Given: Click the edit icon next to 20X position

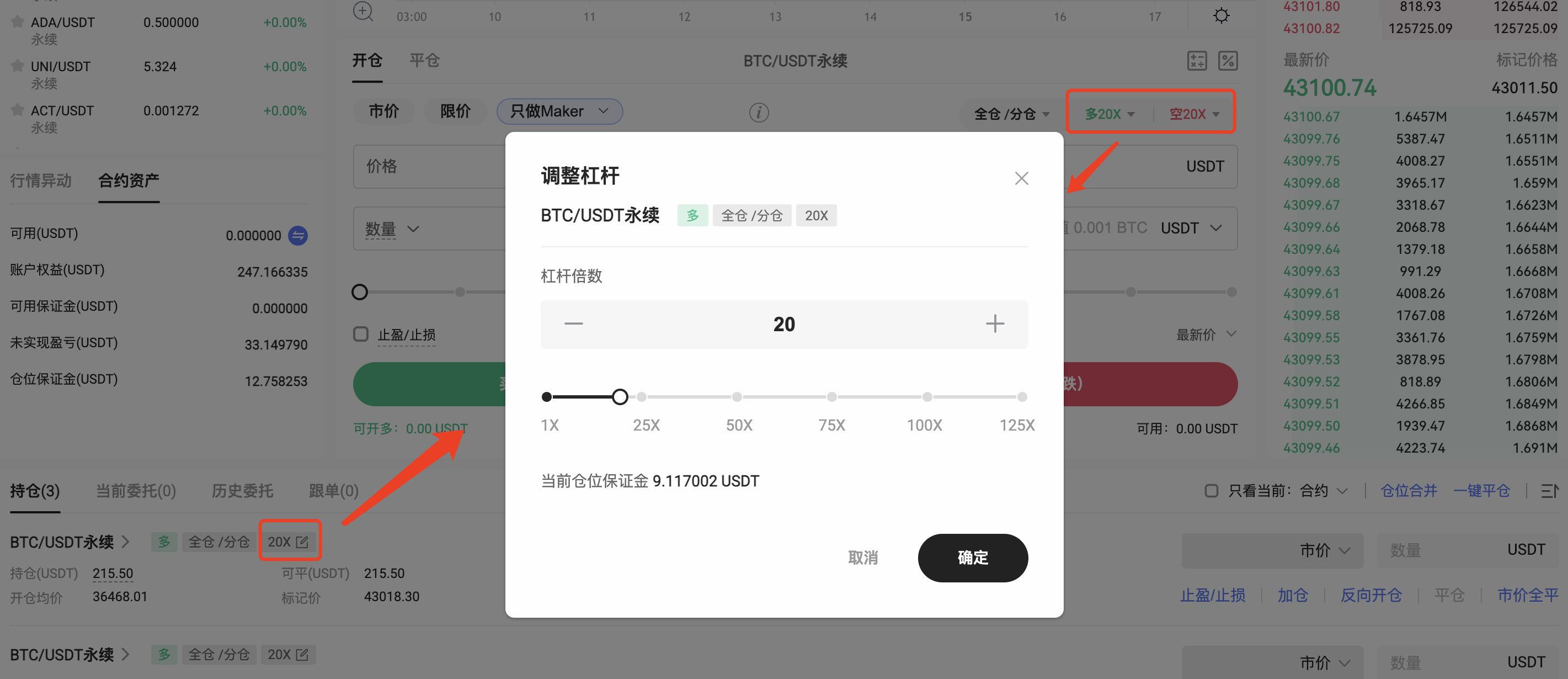Looking at the screenshot, I should click(302, 542).
